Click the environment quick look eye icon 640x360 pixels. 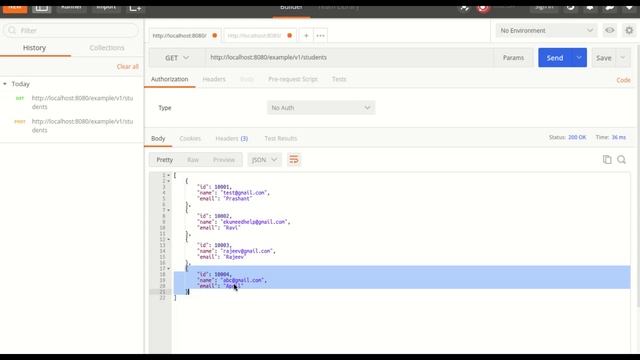610,31
